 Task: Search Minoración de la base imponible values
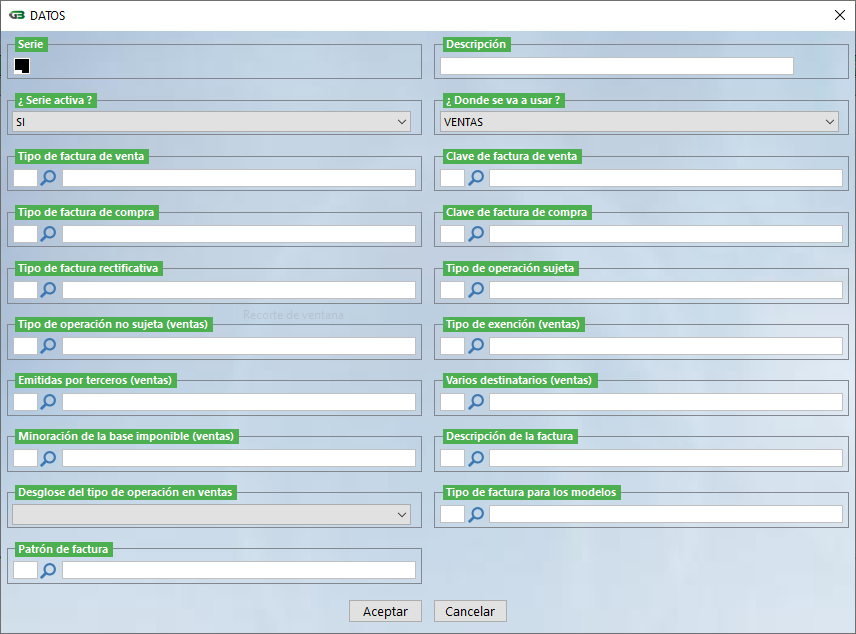point(48,458)
